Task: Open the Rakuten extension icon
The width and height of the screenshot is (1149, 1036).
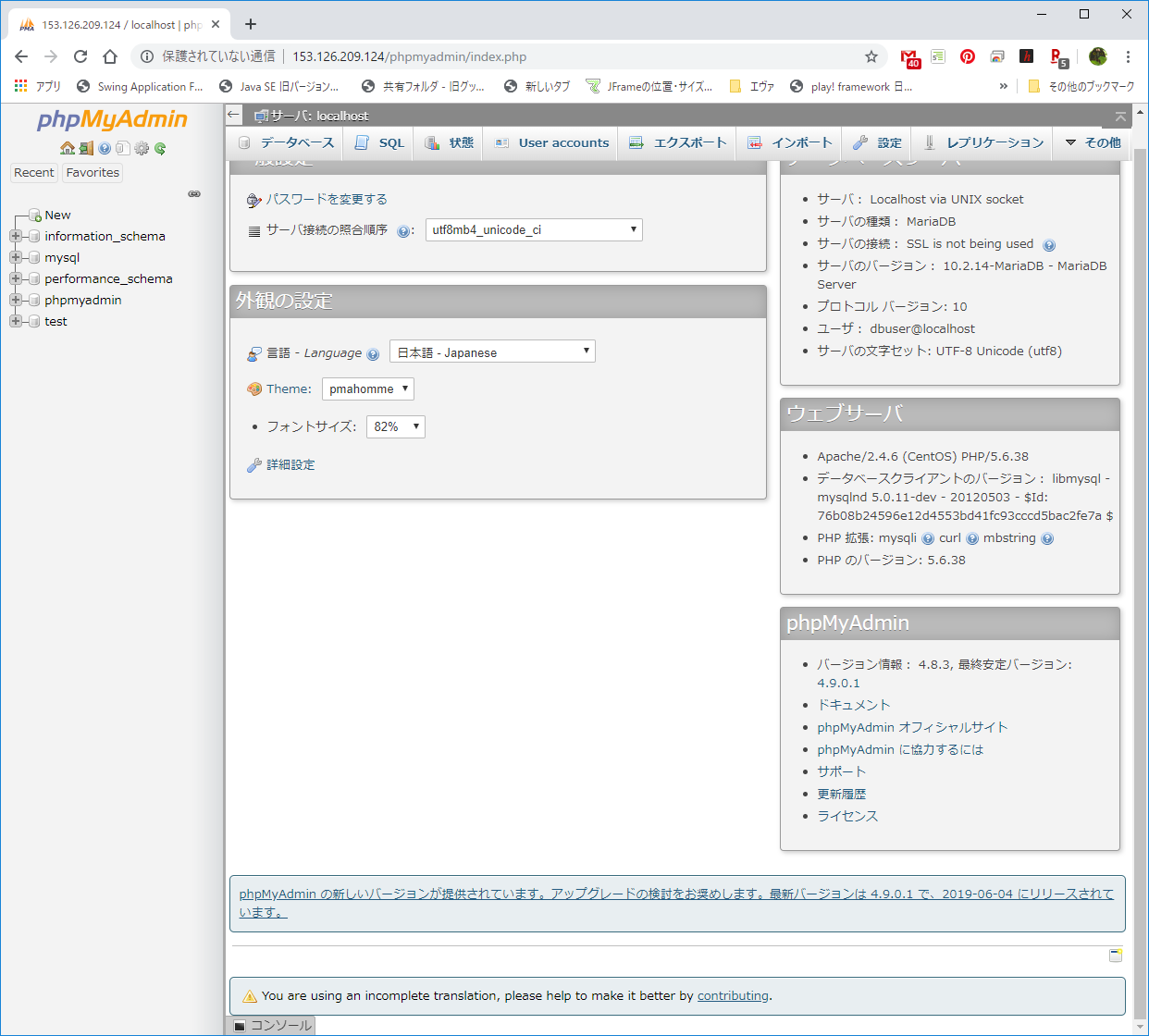Action: pyautogui.click(x=1058, y=57)
